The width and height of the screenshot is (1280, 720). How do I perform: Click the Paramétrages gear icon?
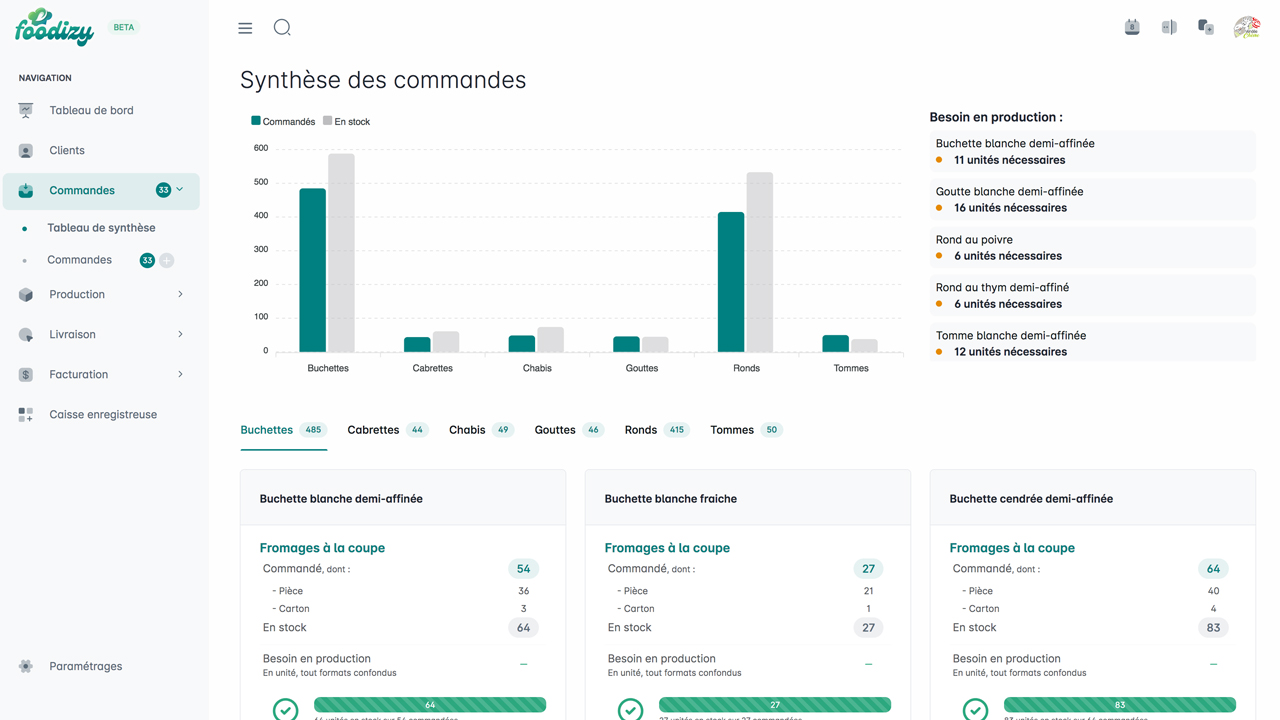[x=26, y=666]
